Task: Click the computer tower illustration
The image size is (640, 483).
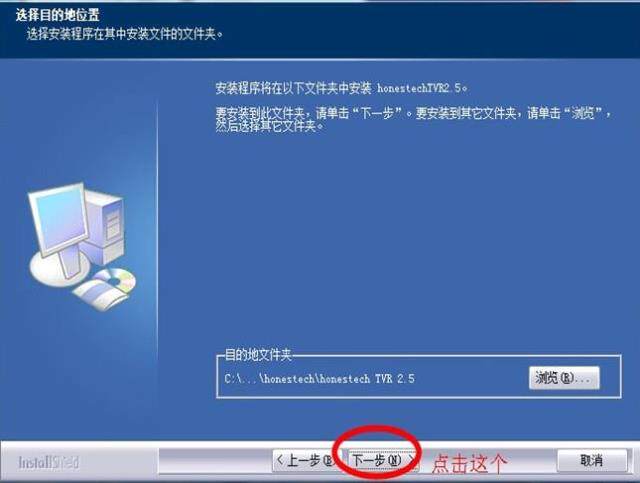Action: tap(104, 229)
